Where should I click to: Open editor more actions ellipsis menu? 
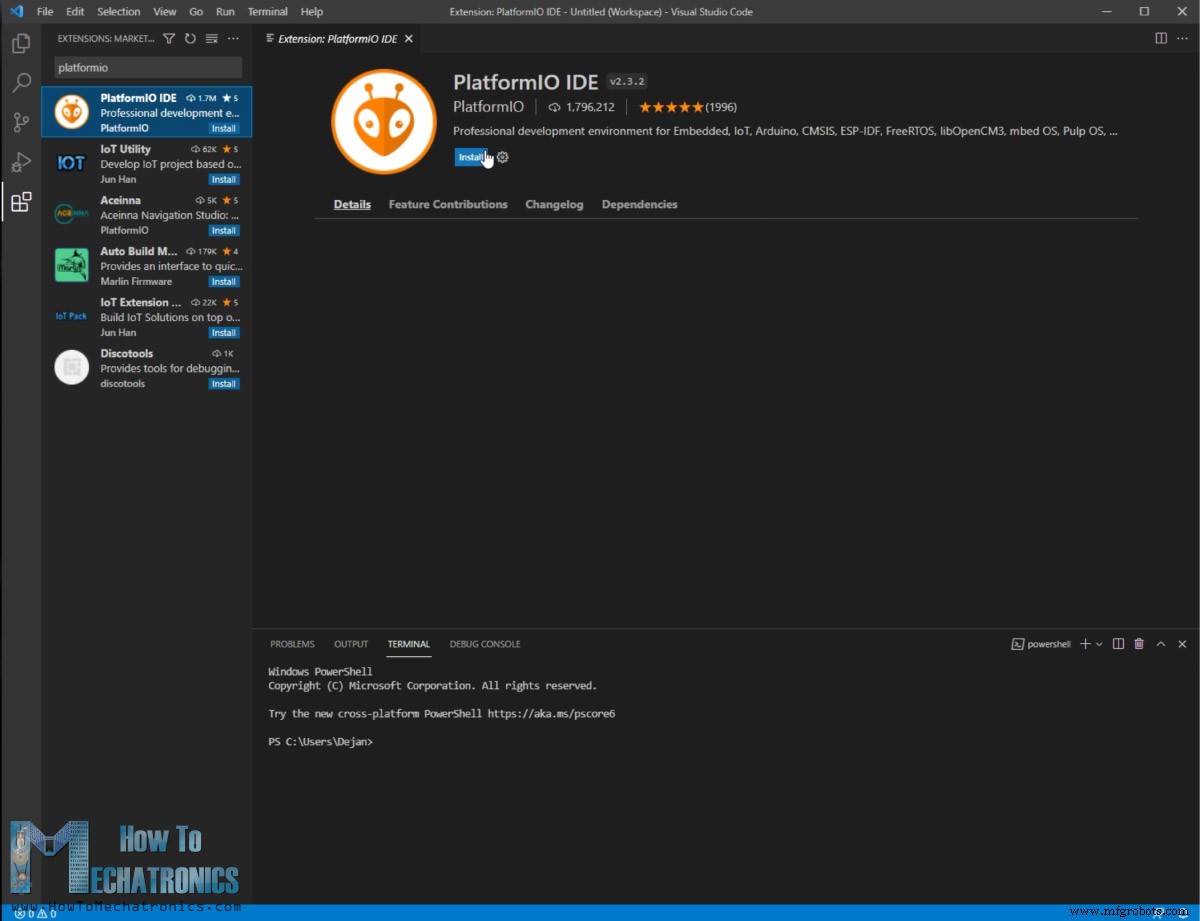tap(1182, 39)
